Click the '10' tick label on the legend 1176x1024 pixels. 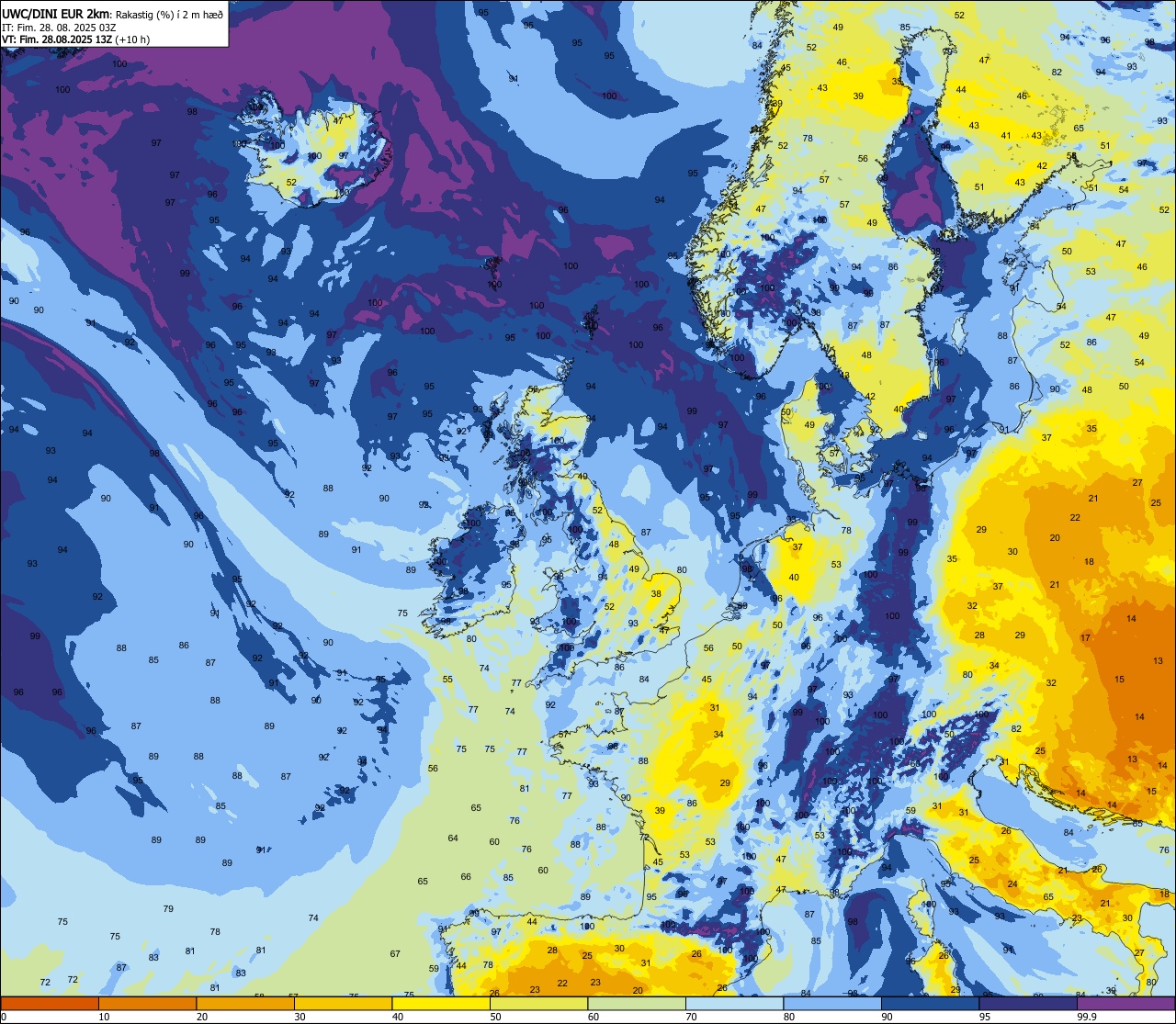(104, 1017)
